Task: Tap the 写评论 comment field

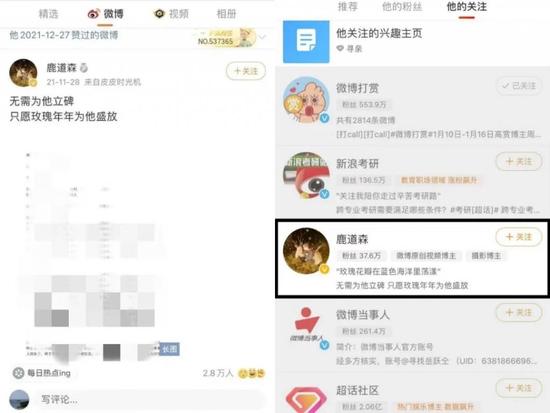Action: click(150, 399)
